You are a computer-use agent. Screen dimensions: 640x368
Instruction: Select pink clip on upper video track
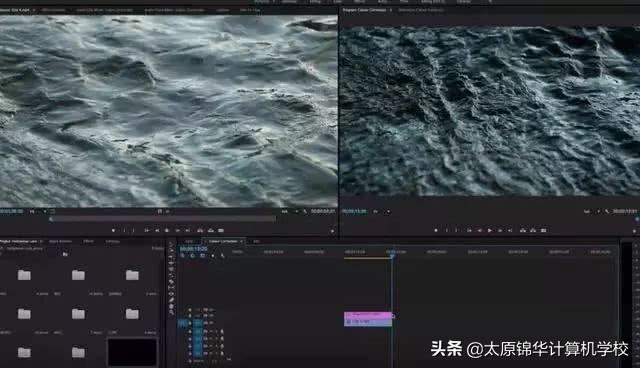point(368,315)
